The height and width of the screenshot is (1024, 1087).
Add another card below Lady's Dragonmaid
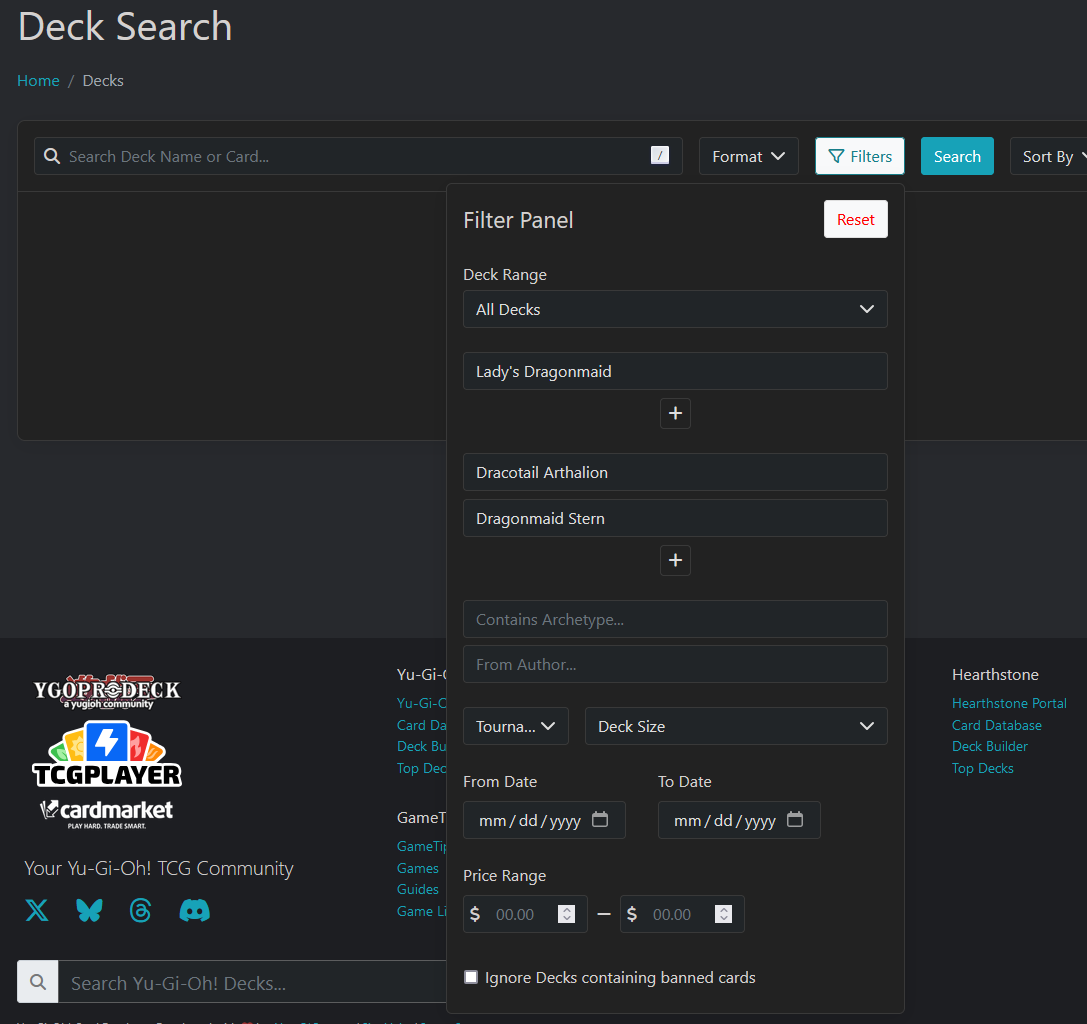675,413
